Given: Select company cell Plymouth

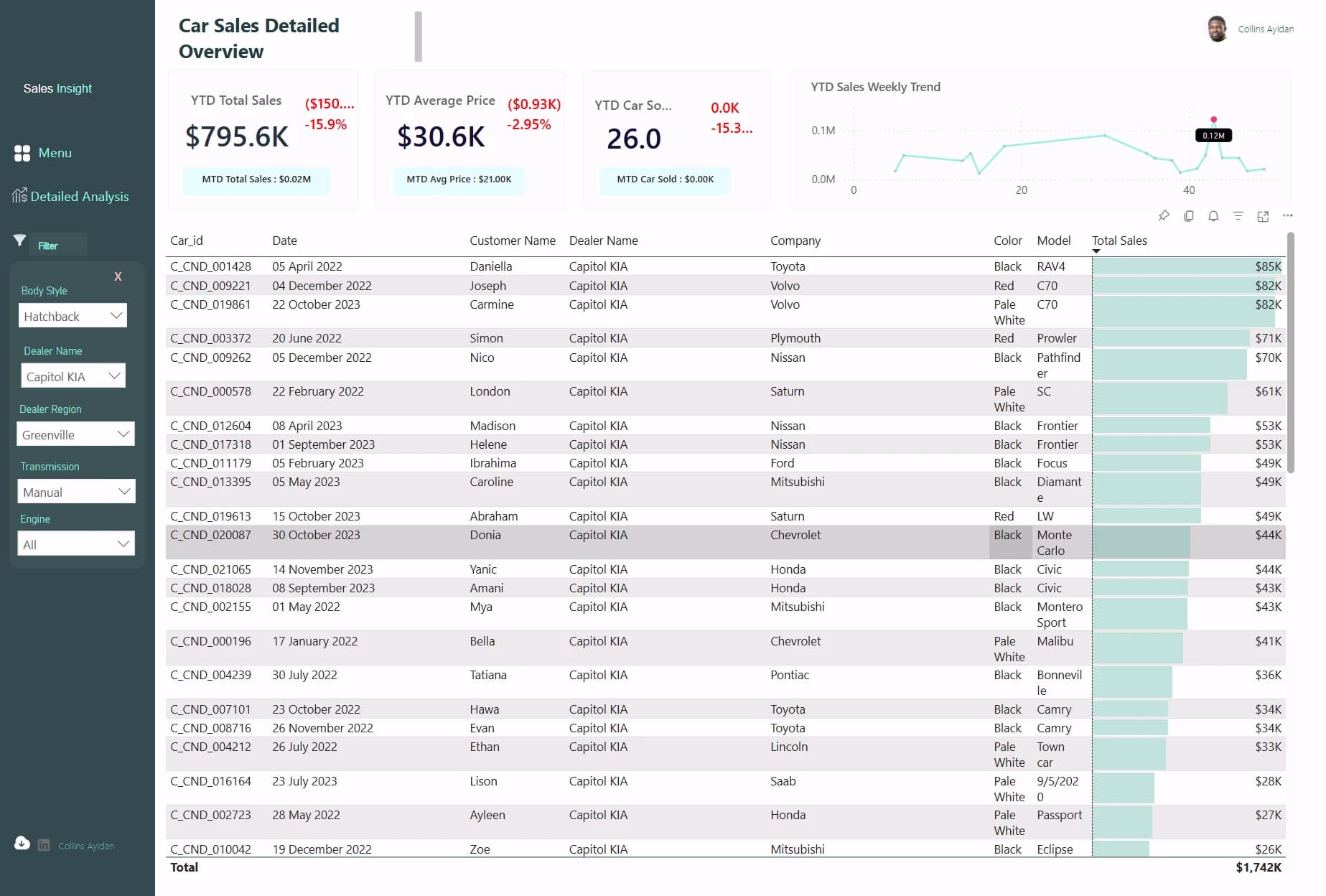Looking at the screenshot, I should [795, 338].
